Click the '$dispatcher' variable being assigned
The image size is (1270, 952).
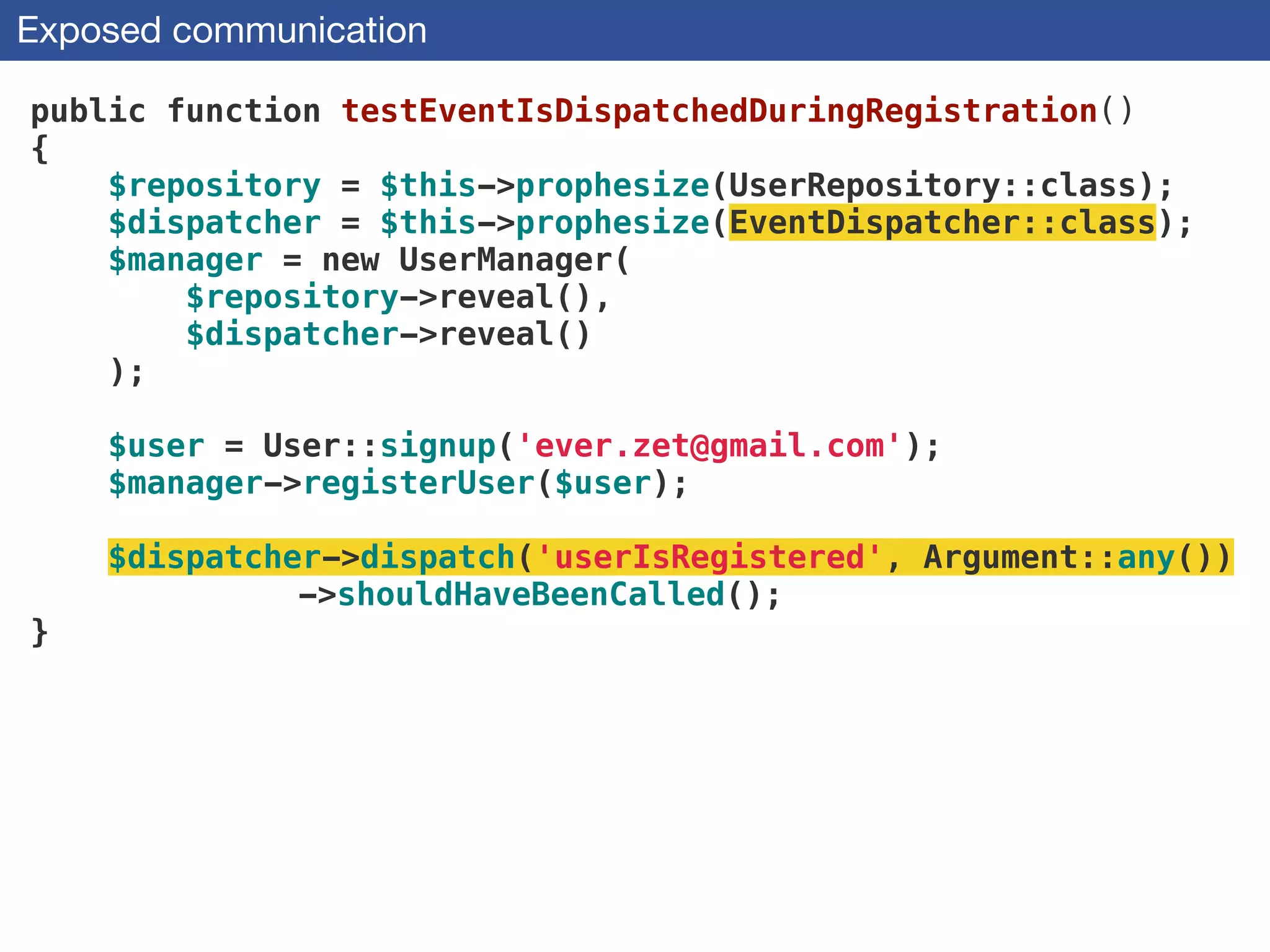coord(215,223)
